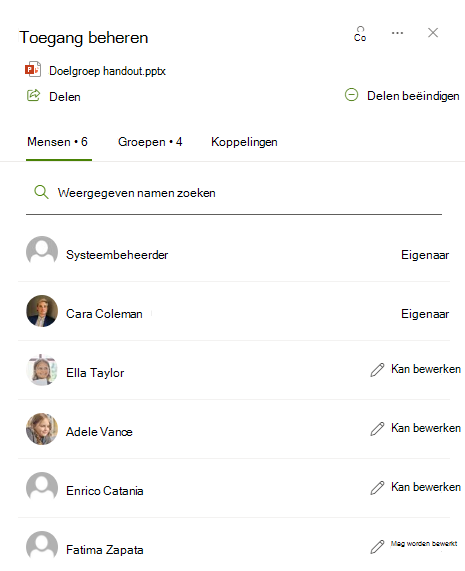Click the Delen share icon
This screenshot has width=465, height=571.
tap(34, 95)
